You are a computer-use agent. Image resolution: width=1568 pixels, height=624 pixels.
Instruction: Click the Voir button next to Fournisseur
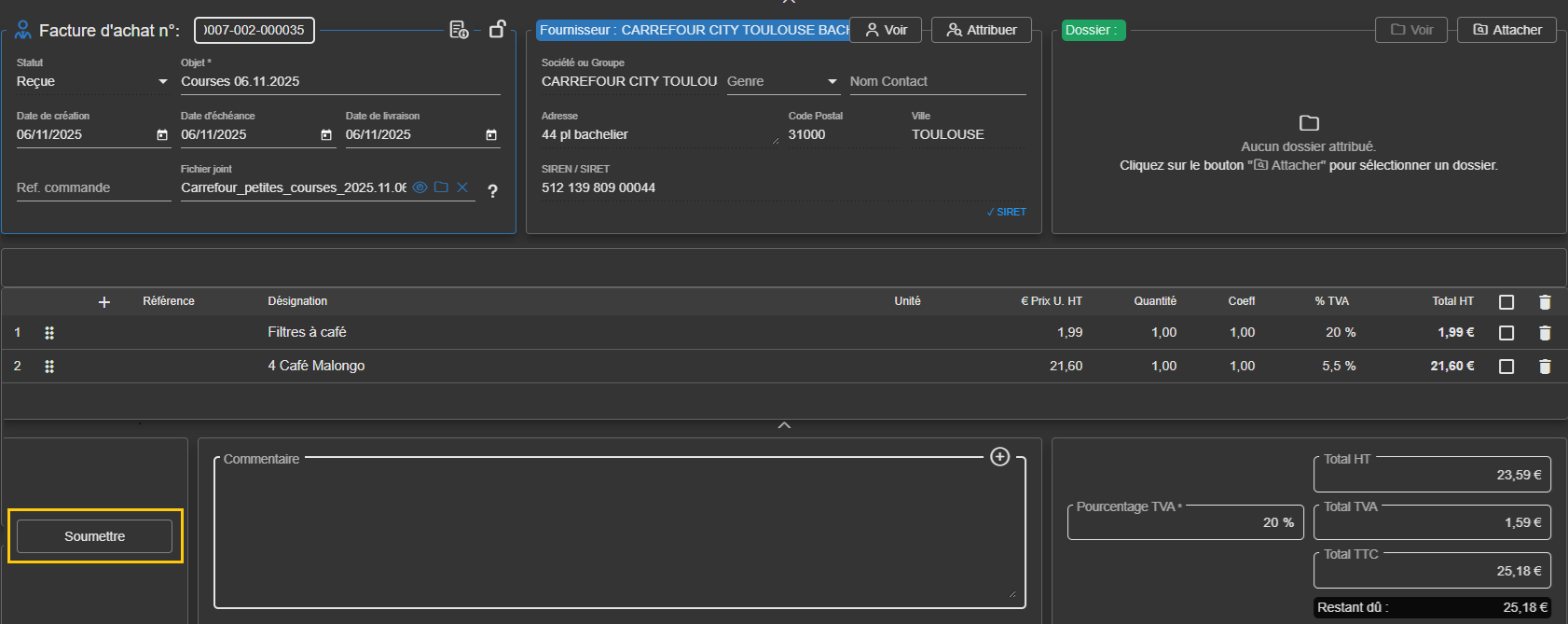coord(886,30)
